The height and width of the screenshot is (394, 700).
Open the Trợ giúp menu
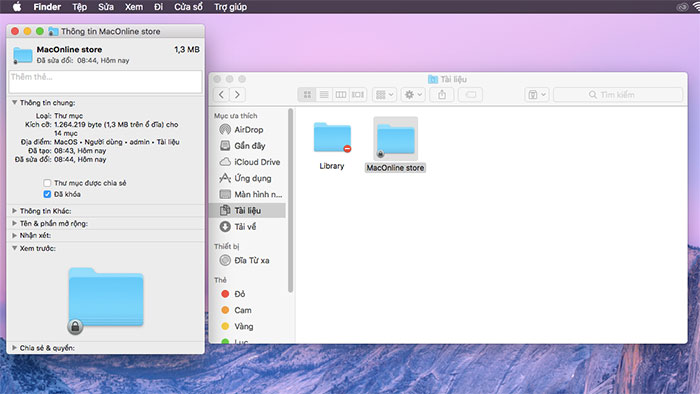pyautogui.click(x=230, y=7)
